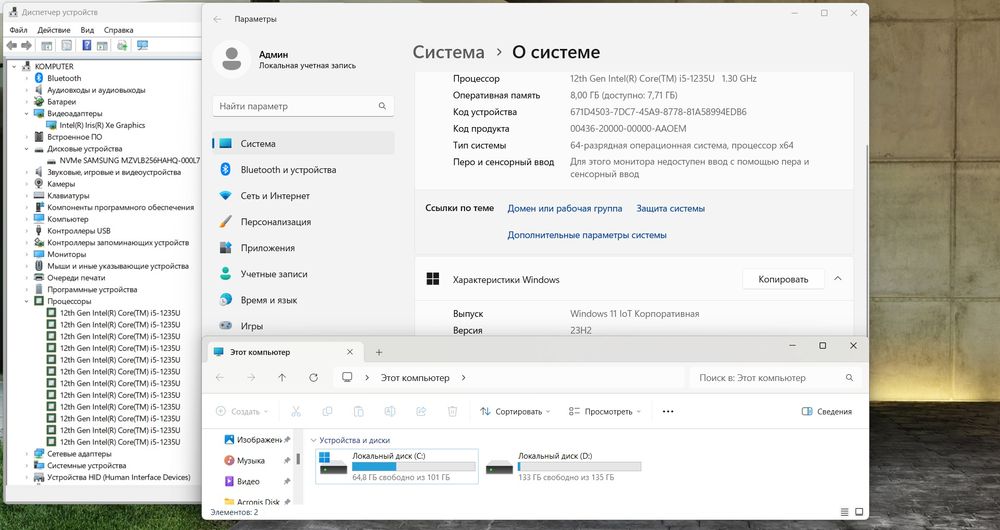Image resolution: width=1000 pixels, height=530 pixels.
Task: Select Локальный диск (D:) drive
Action: click(562, 466)
